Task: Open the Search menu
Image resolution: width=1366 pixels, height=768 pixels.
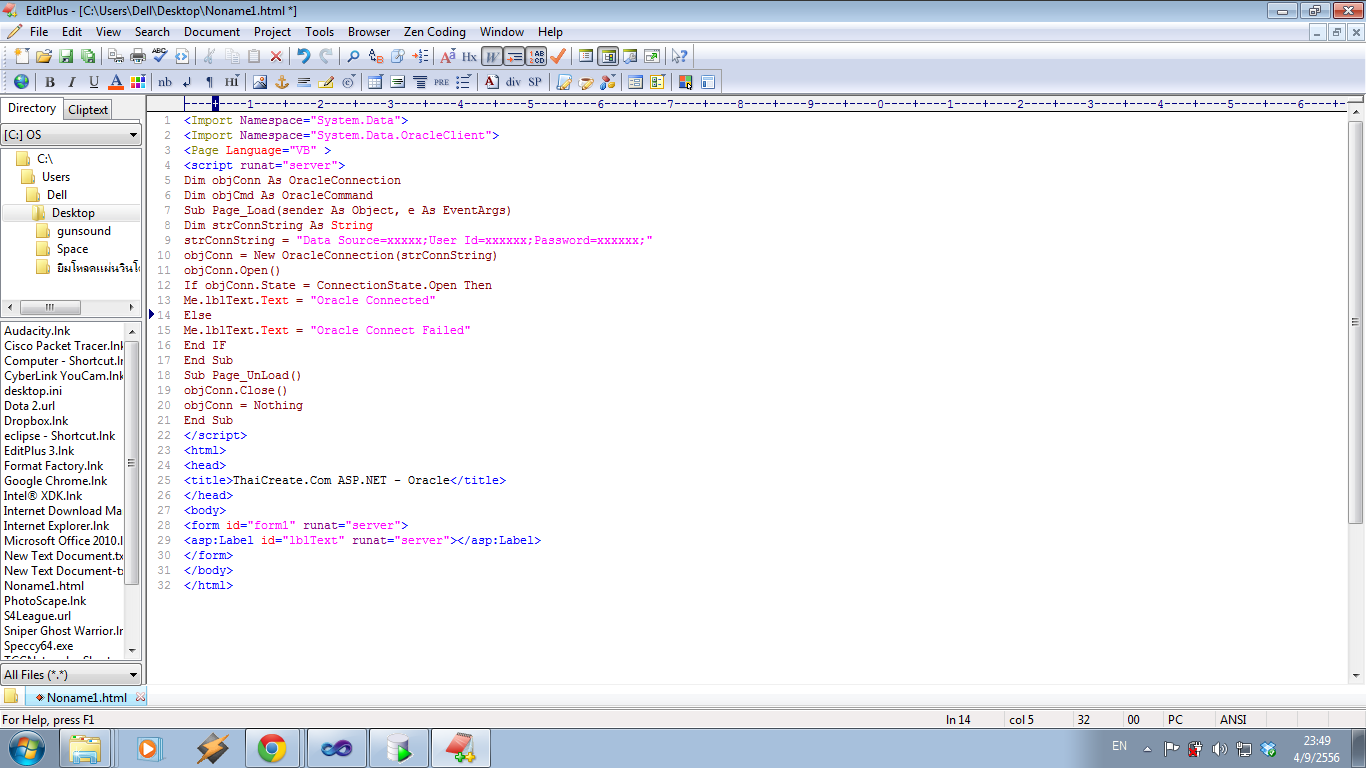Action: (152, 32)
